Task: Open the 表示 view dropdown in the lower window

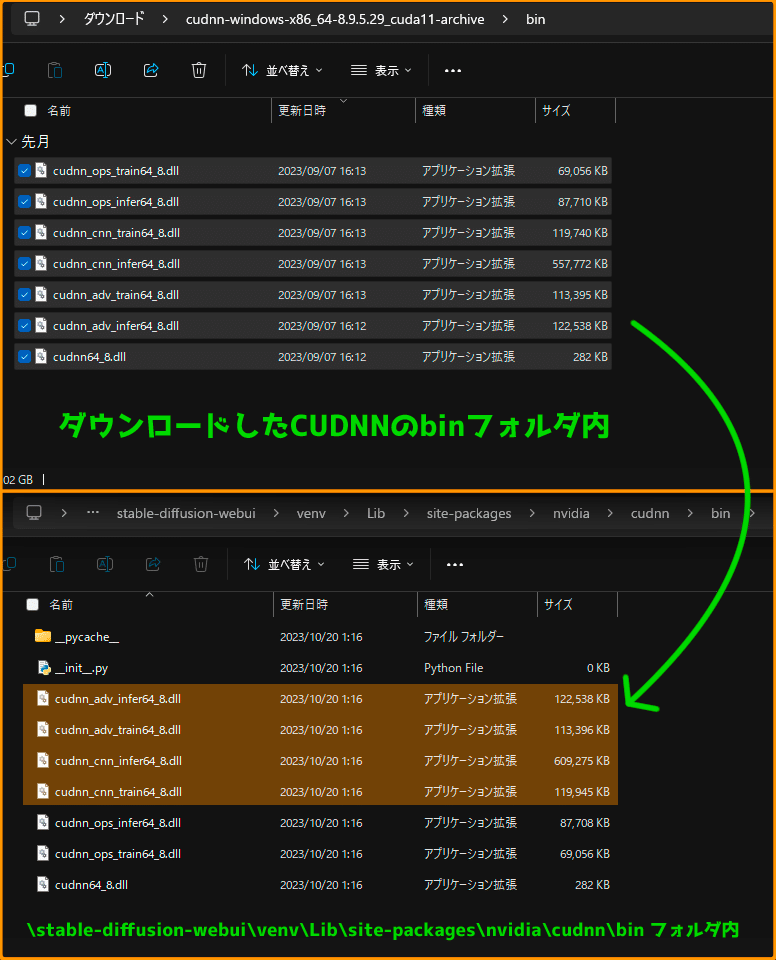Action: [383, 564]
